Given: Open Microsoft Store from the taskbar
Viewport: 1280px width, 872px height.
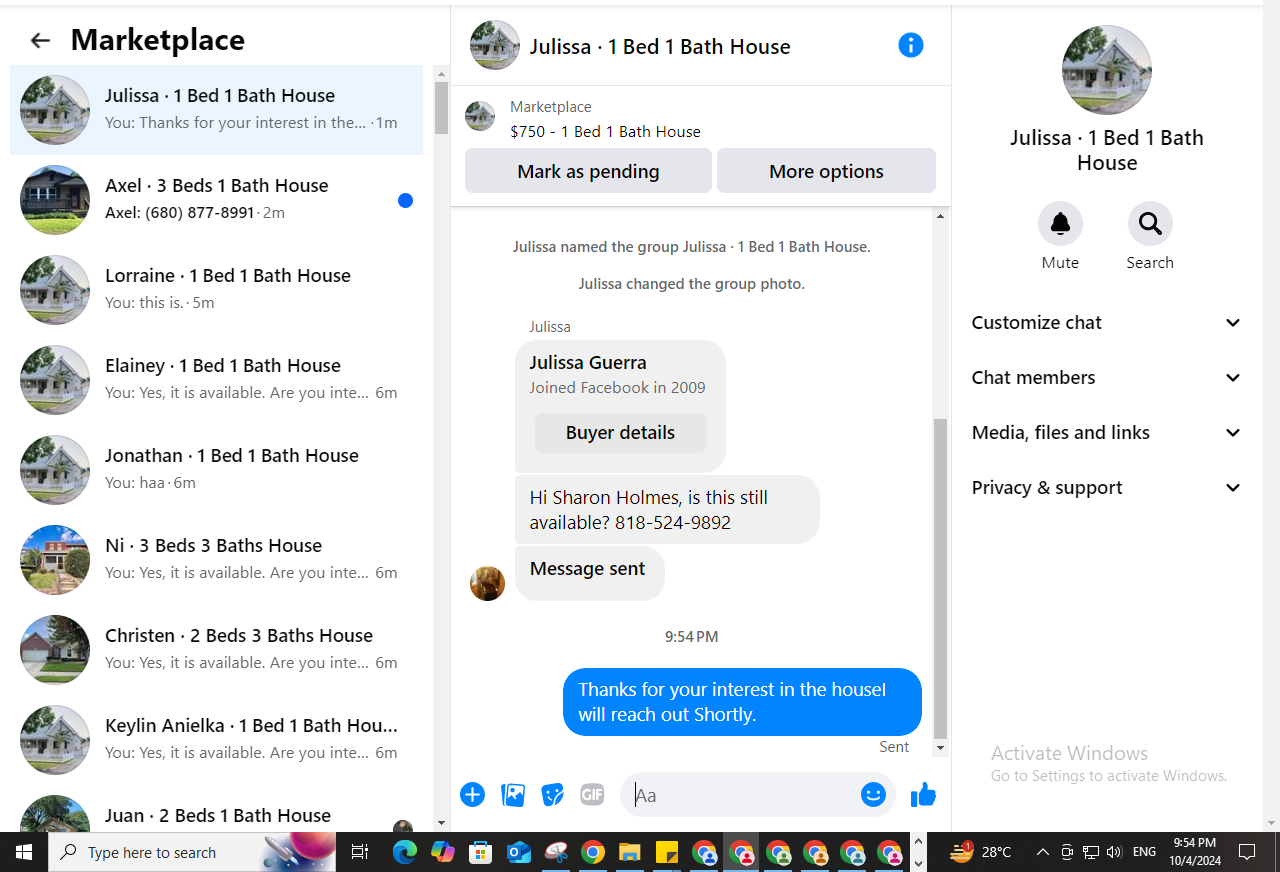Looking at the screenshot, I should point(481,852).
